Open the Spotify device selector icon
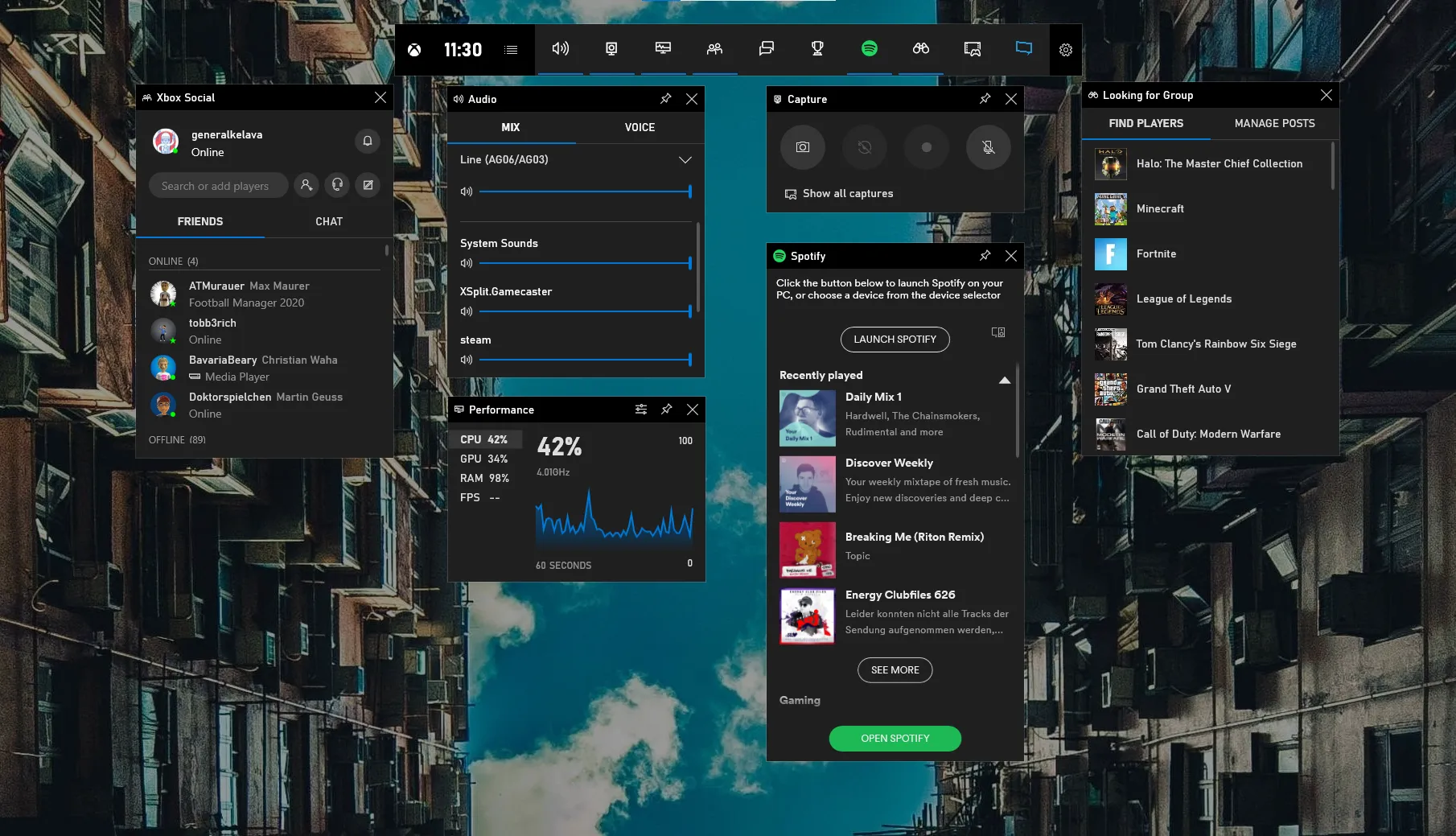This screenshot has width=1456, height=836. [x=998, y=332]
